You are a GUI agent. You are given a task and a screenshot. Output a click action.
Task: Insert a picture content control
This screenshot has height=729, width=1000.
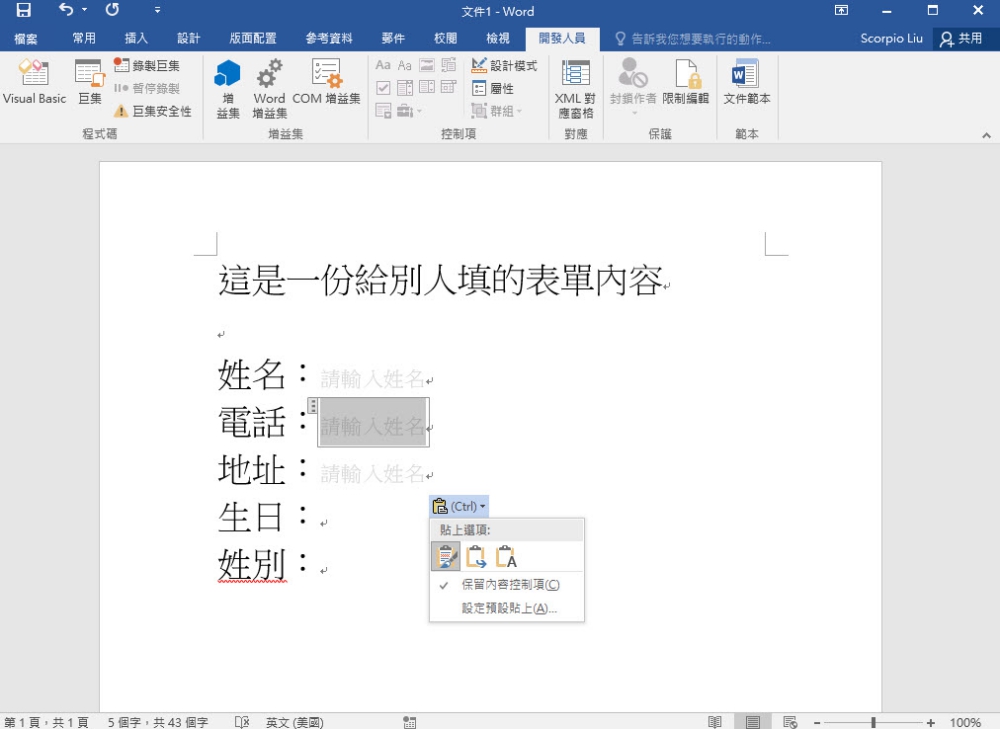pyautogui.click(x=427, y=65)
